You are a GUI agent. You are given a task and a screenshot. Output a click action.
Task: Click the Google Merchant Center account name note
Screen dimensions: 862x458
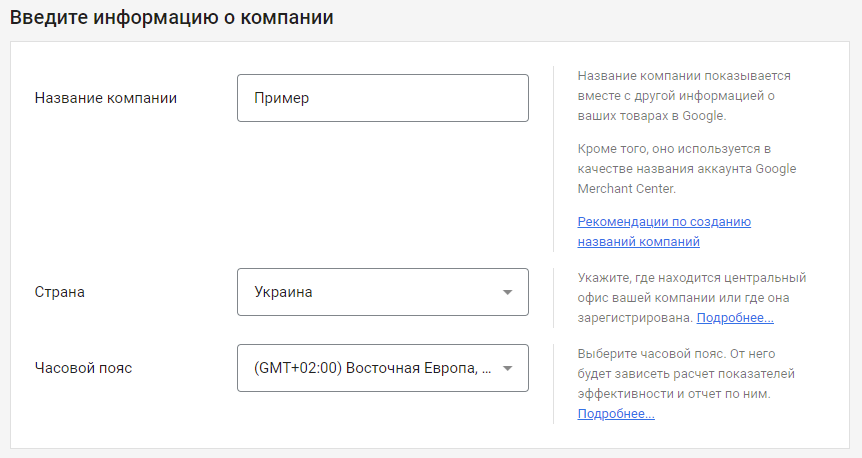[686, 168]
